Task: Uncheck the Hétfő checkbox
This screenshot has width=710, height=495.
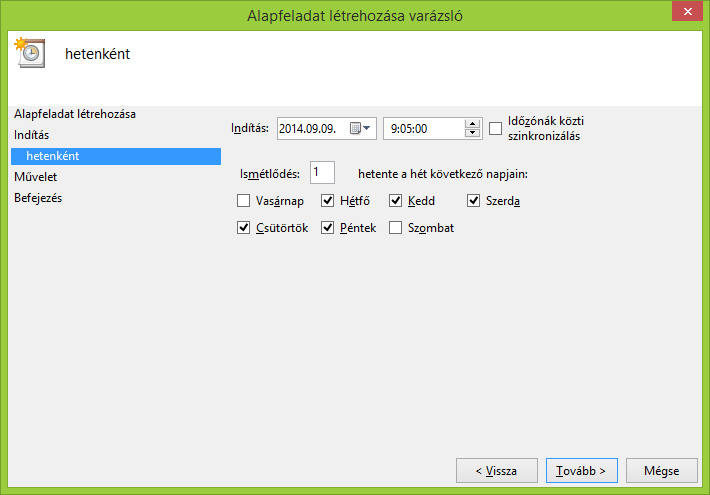Action: [x=328, y=201]
